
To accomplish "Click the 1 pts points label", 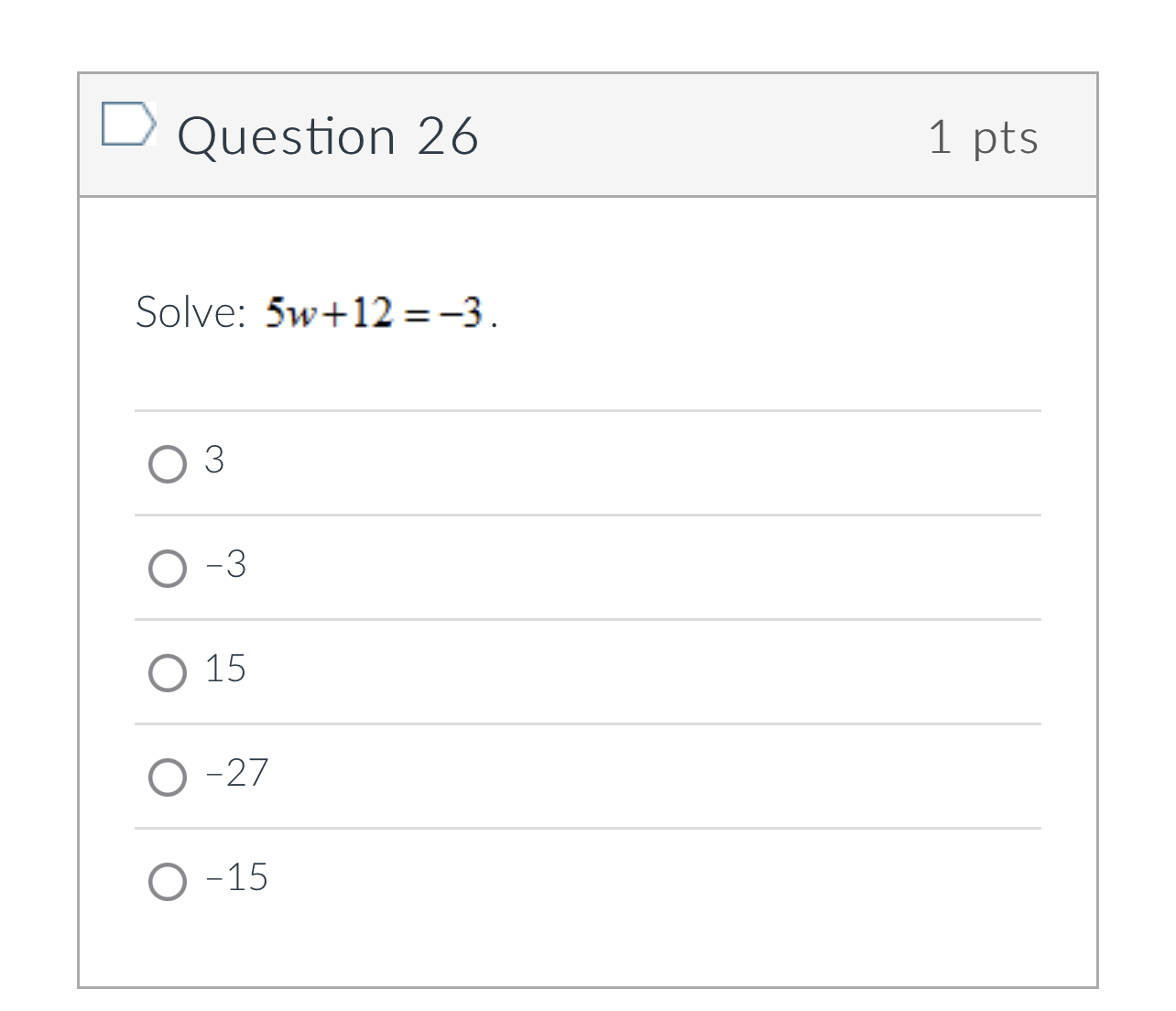I will click(x=983, y=137).
